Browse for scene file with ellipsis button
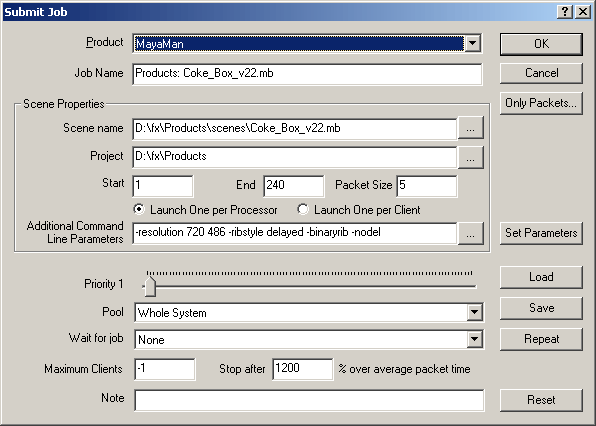 (471, 128)
